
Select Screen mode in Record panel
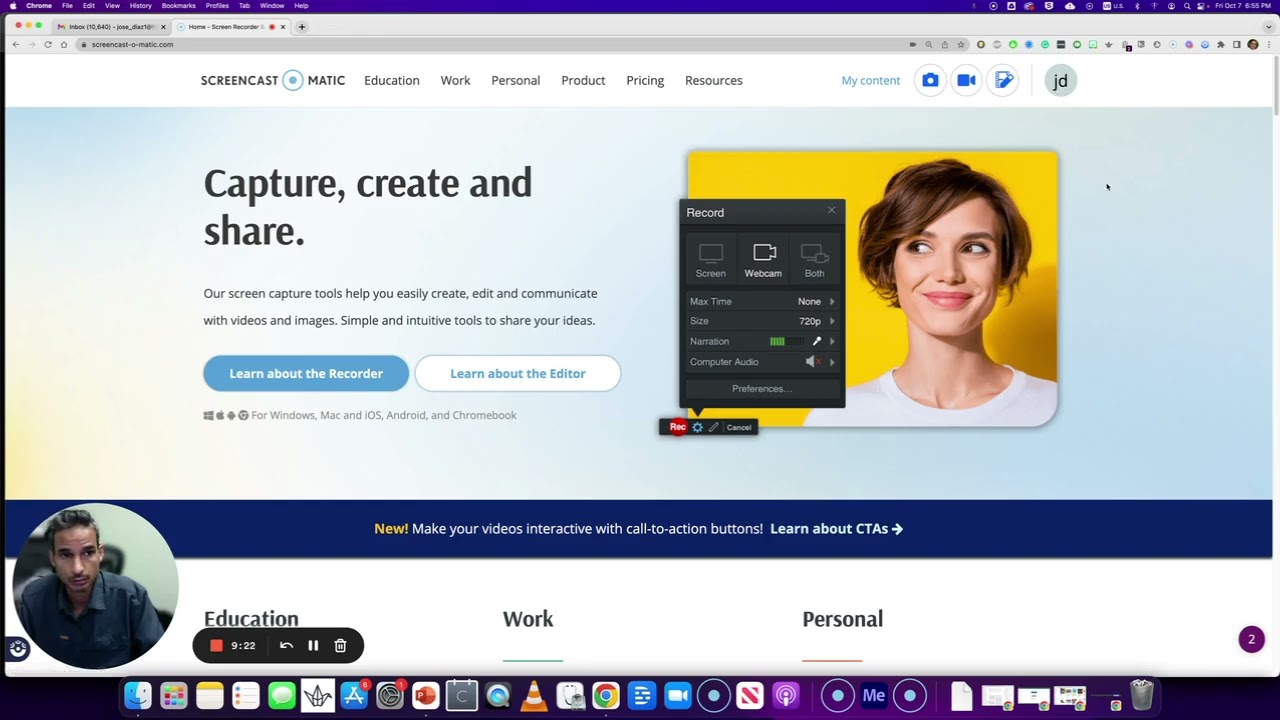[x=711, y=260]
